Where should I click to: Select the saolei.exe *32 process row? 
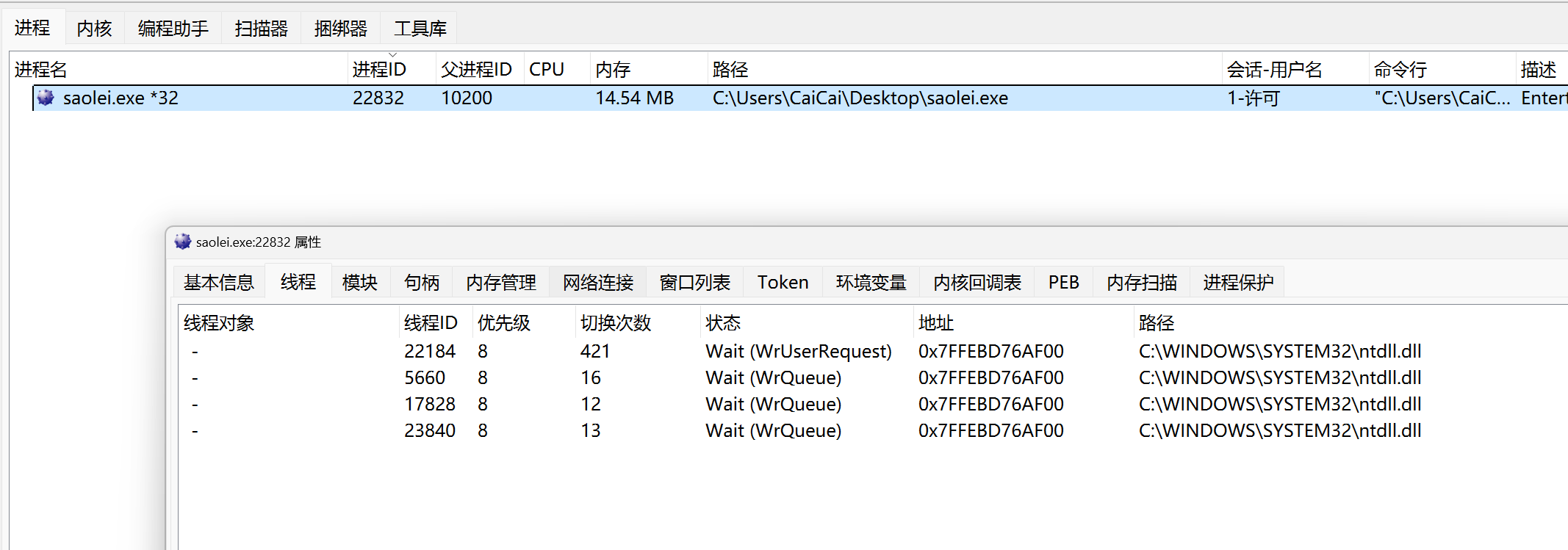800,98
